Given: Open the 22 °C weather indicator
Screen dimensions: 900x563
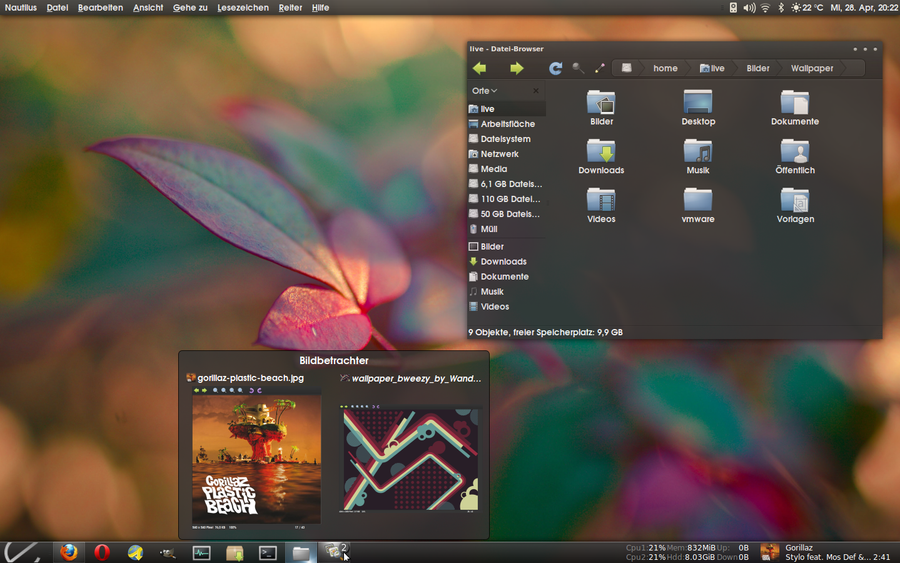Looking at the screenshot, I should pyautogui.click(x=807, y=7).
